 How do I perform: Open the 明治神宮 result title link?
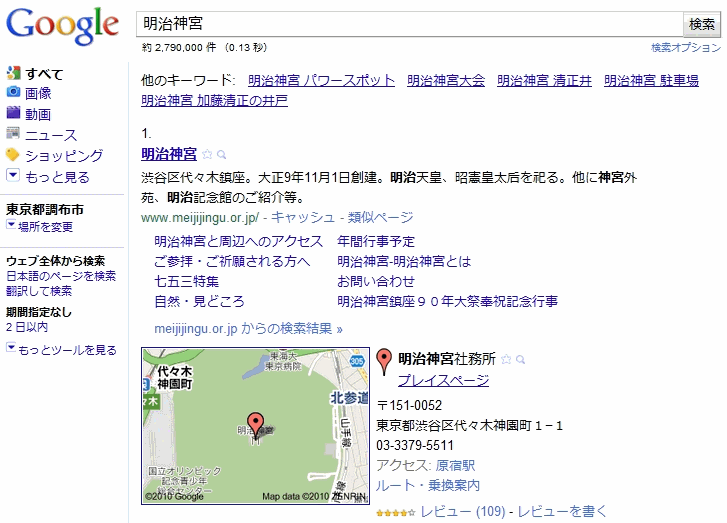point(169,154)
